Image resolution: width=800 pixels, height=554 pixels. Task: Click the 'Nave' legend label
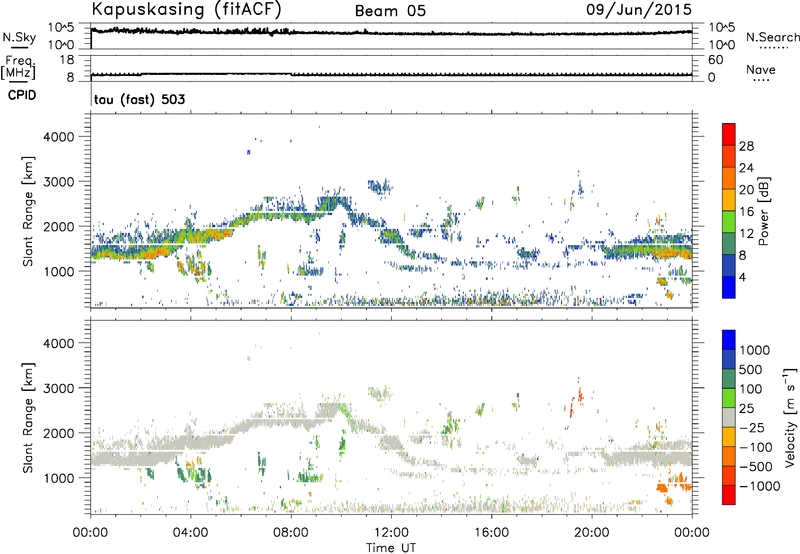pyautogui.click(x=761, y=69)
